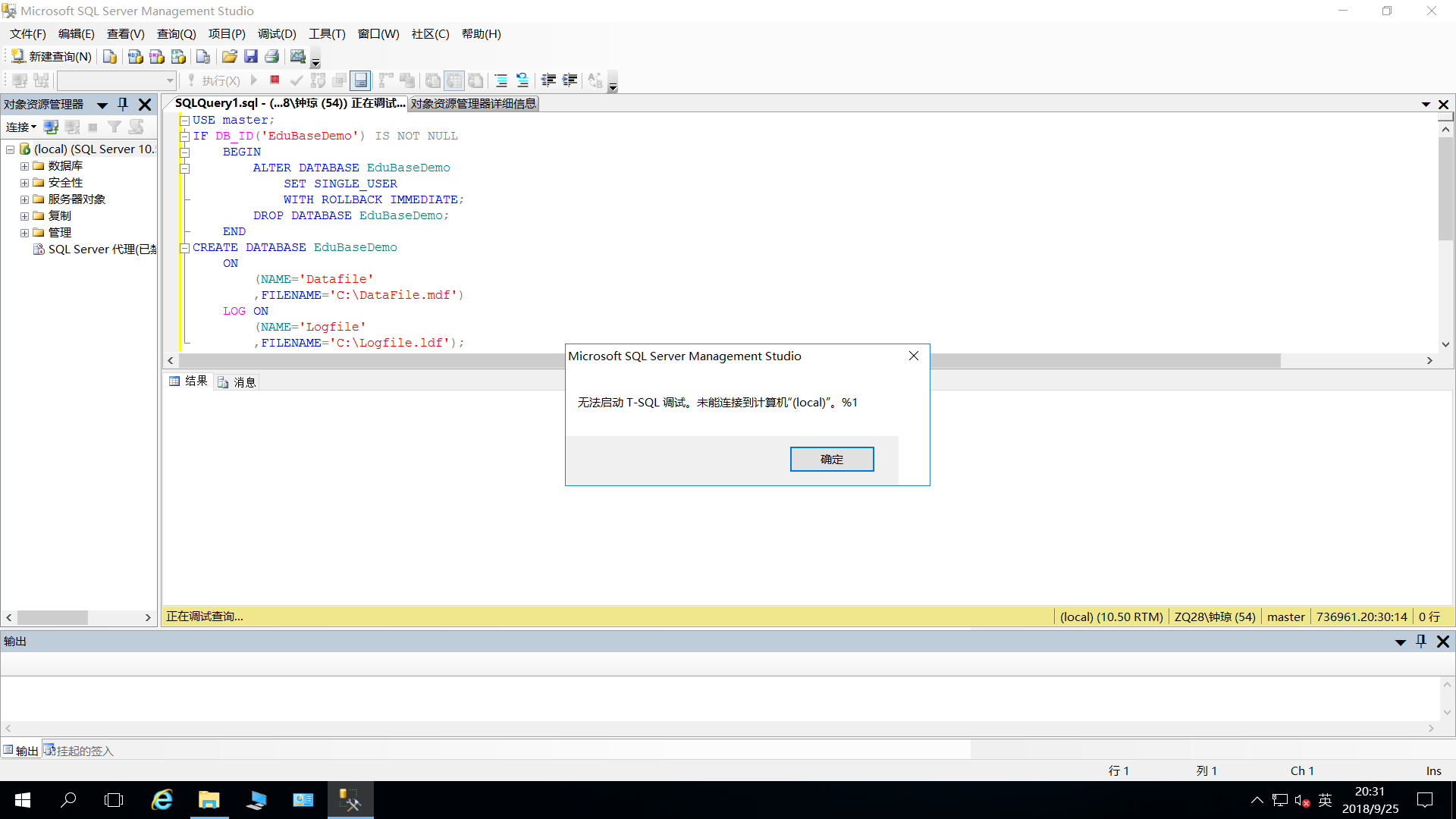The height and width of the screenshot is (819, 1456).
Task: Open File Explorer from the taskbar
Action: (209, 800)
